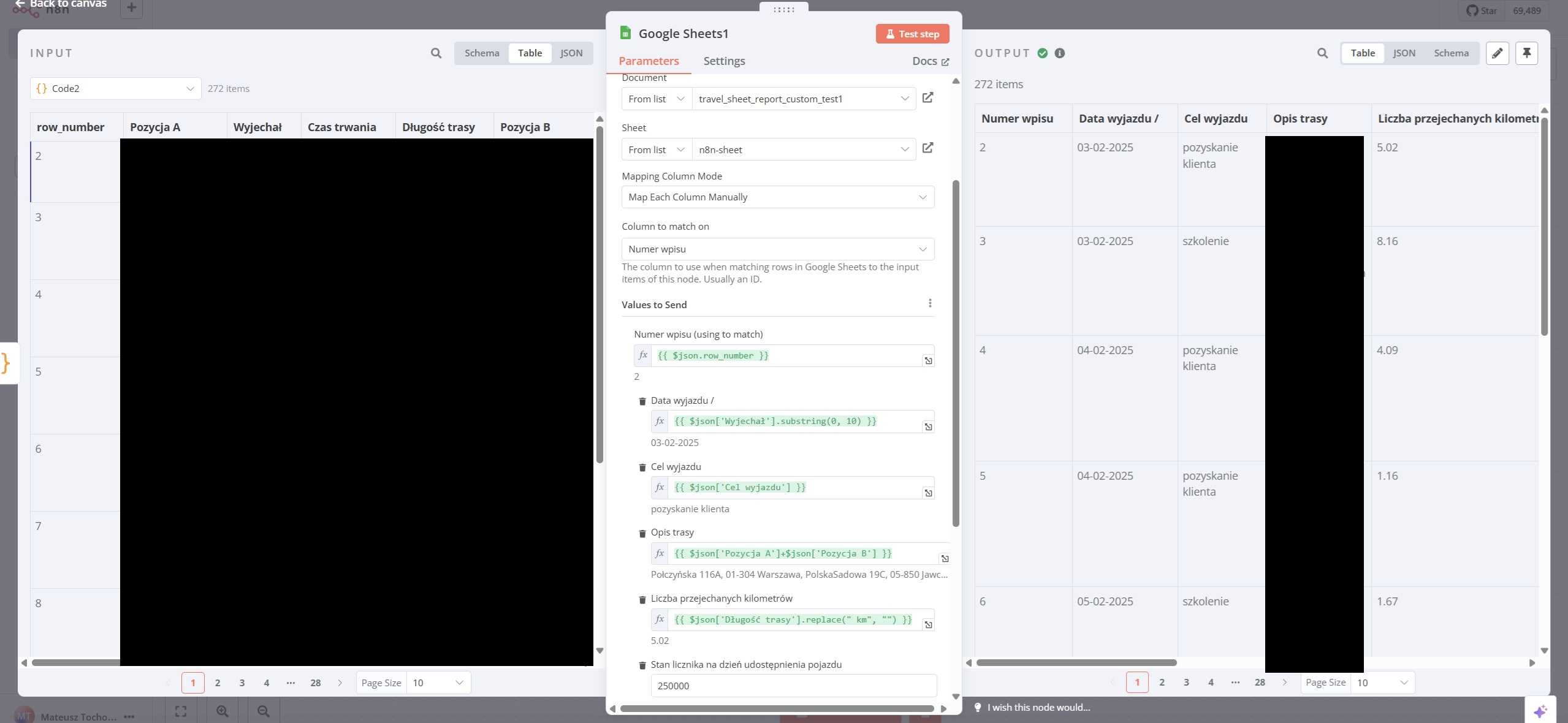This screenshot has width=1568, height=723.
Task: Click the Test step button
Action: [x=912, y=34]
